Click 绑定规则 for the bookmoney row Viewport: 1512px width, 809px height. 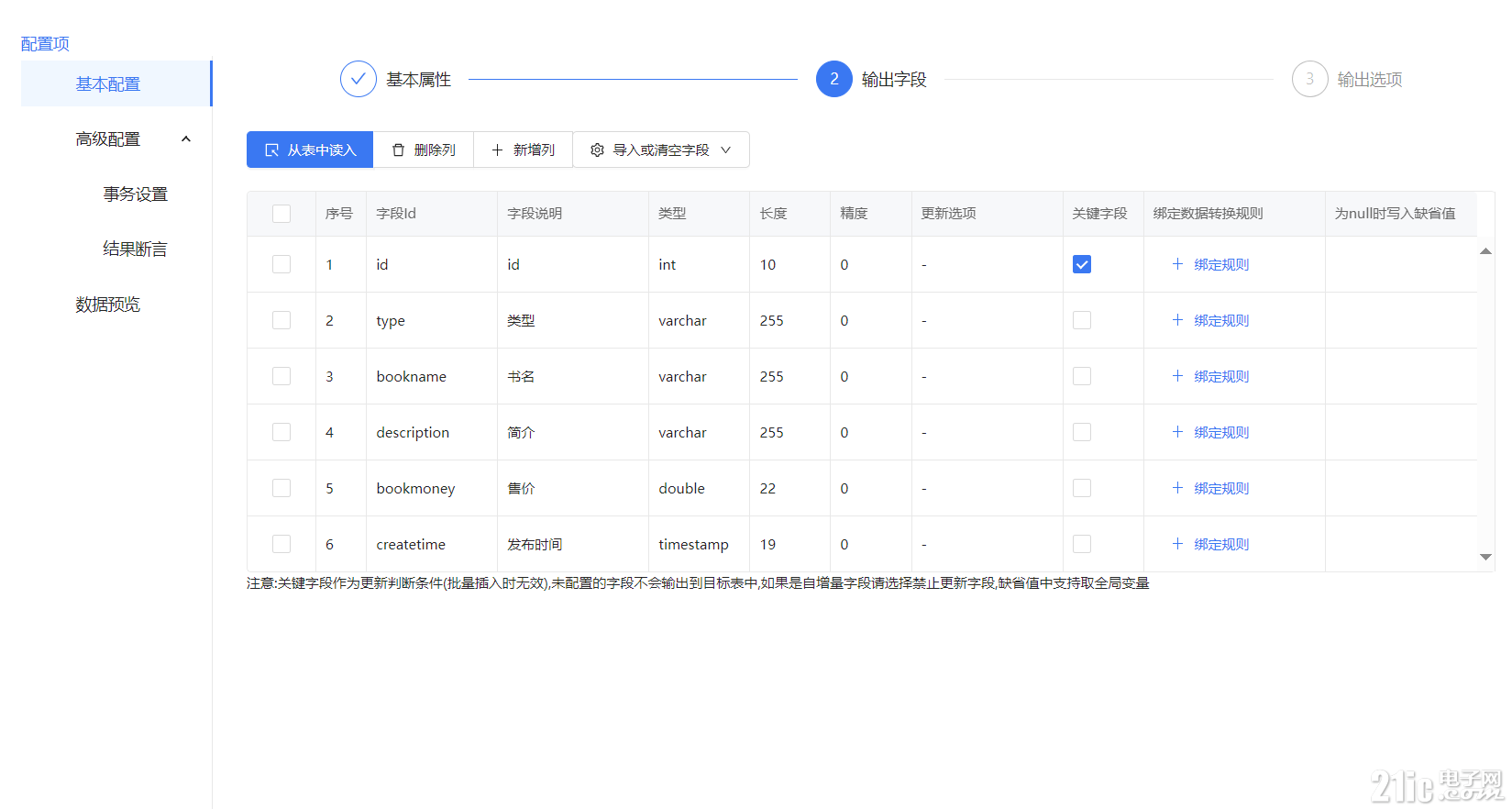pos(1210,488)
